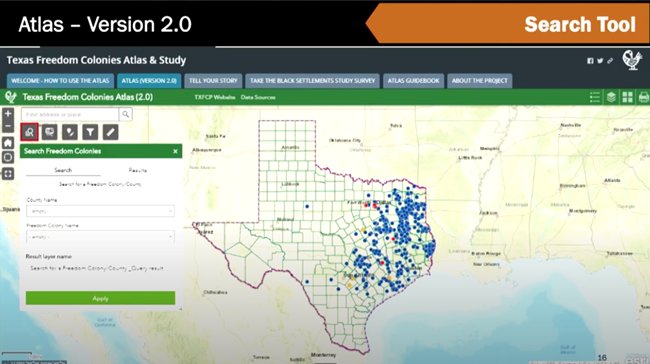Click the Little Rock map label
The width and height of the screenshot is (650, 364).
(x=471, y=158)
